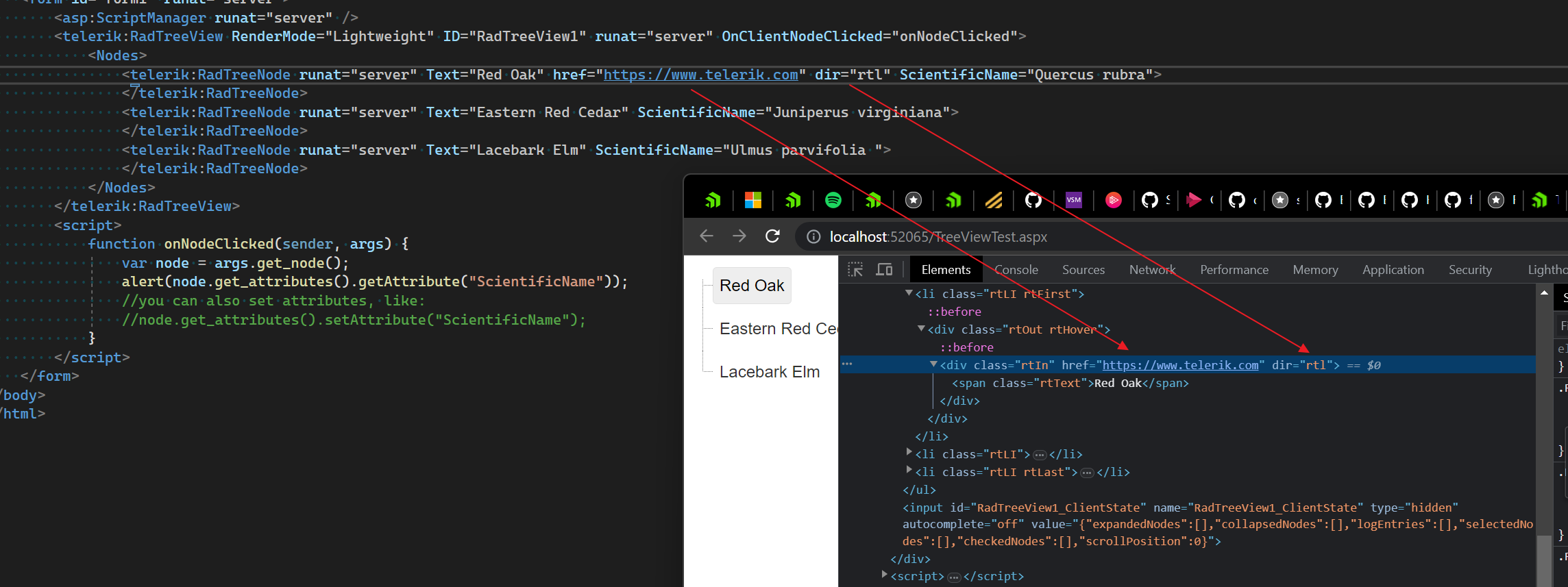Click "function onNodeClicked(sender, args)" in the editor

(x=248, y=244)
